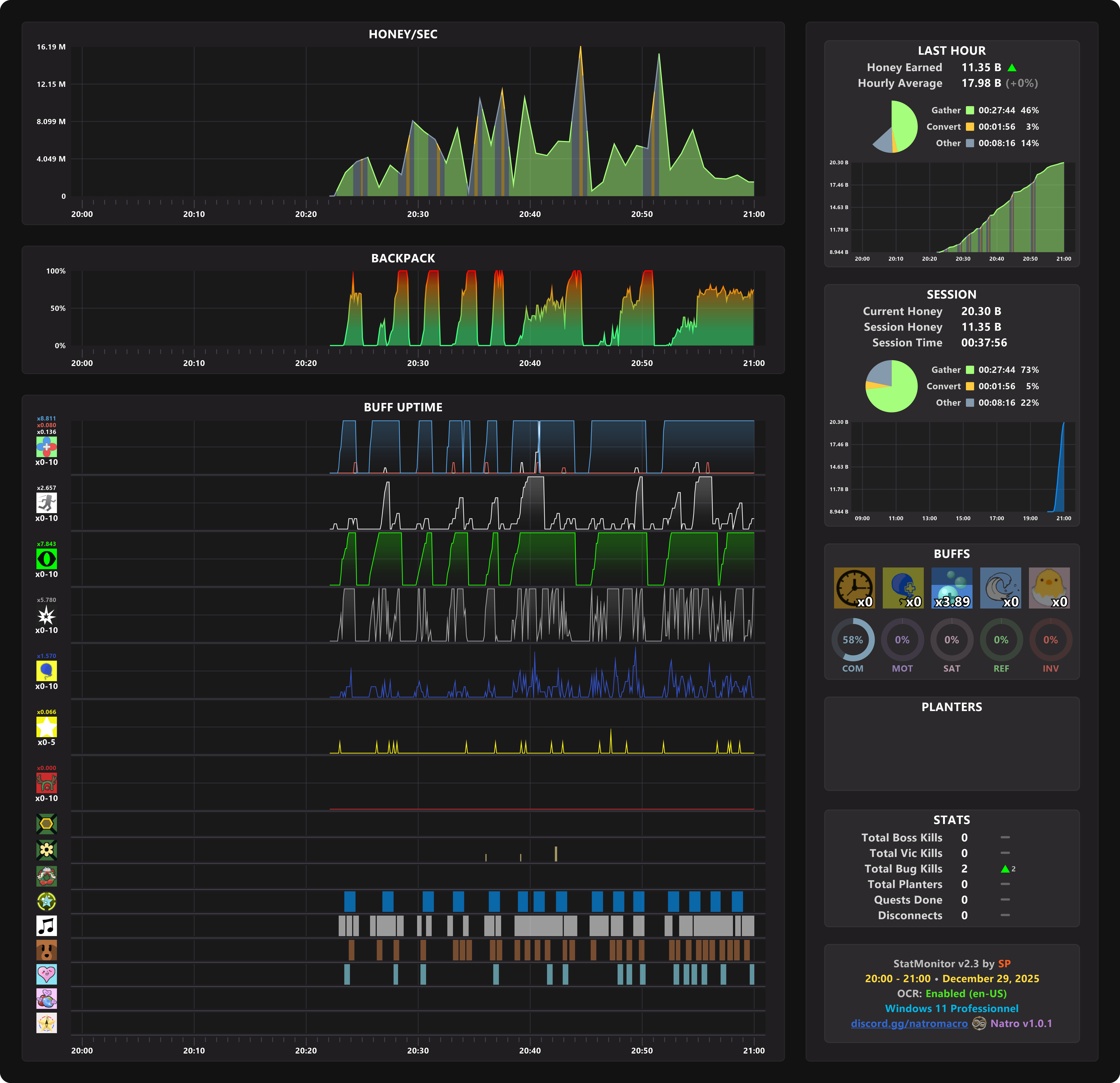The image size is (1120, 1083).
Task: Click the green Gather legend swatch in Last Hour
Action: [970, 110]
